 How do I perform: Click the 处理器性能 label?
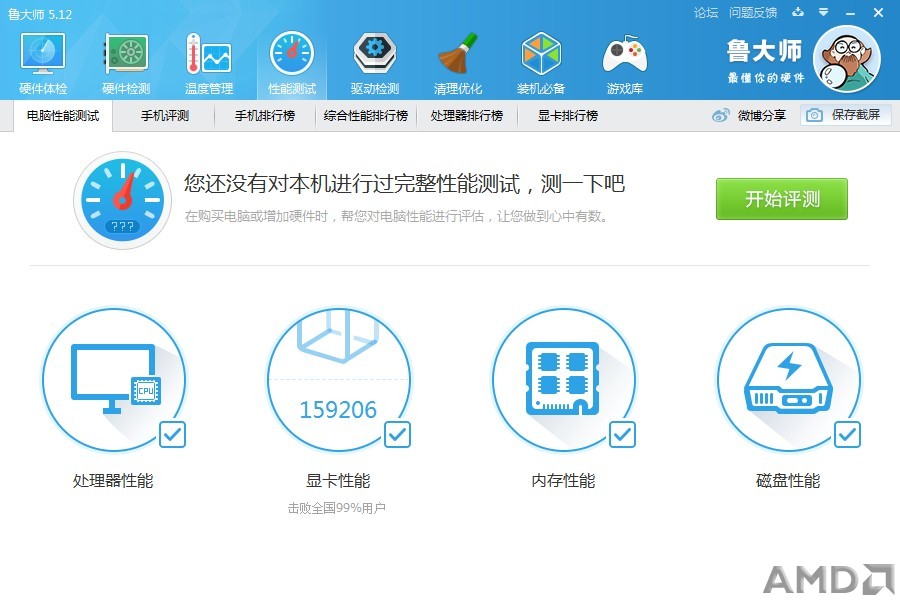click(113, 481)
